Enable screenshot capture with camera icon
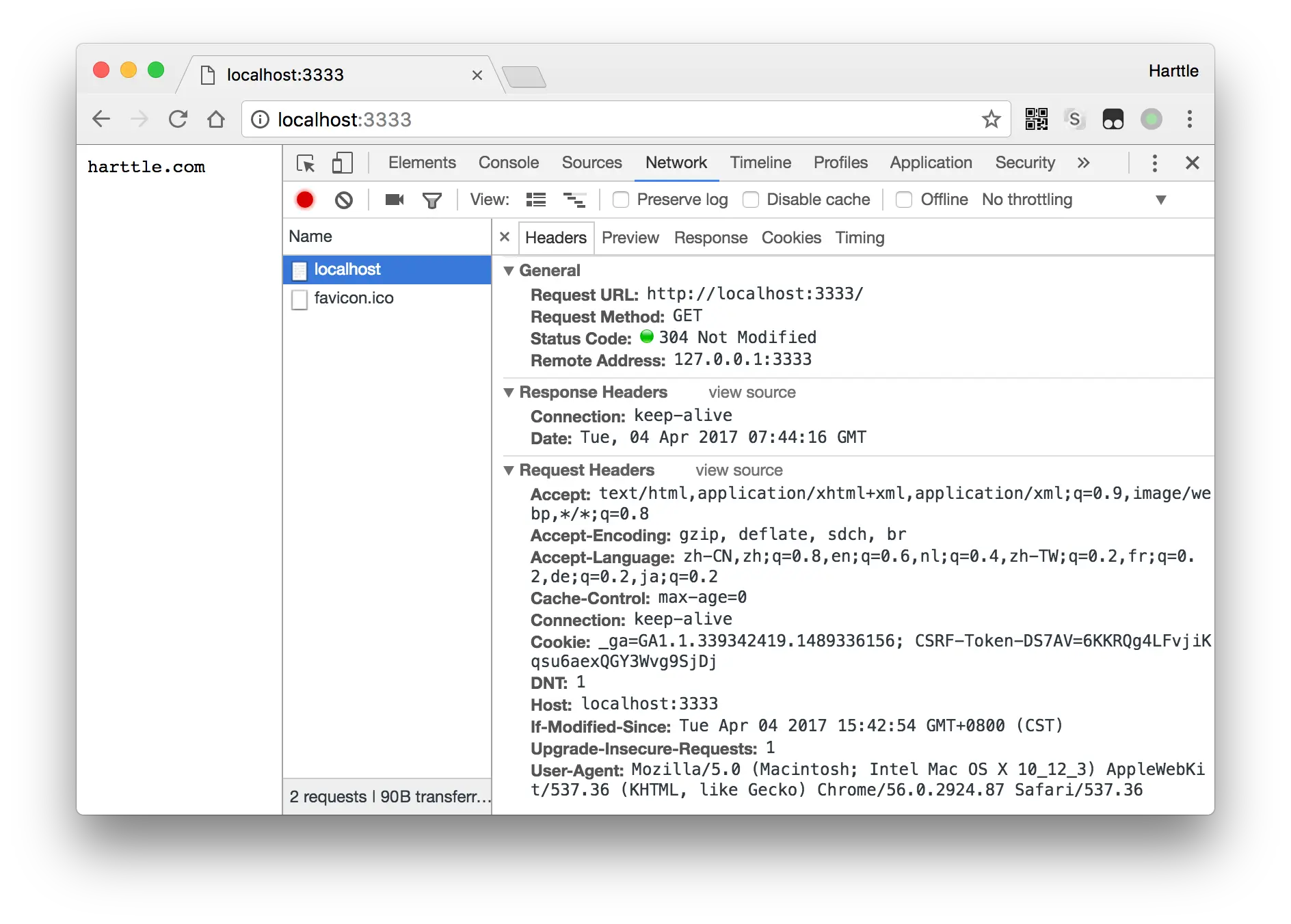The height and width of the screenshot is (924, 1291). pos(393,200)
